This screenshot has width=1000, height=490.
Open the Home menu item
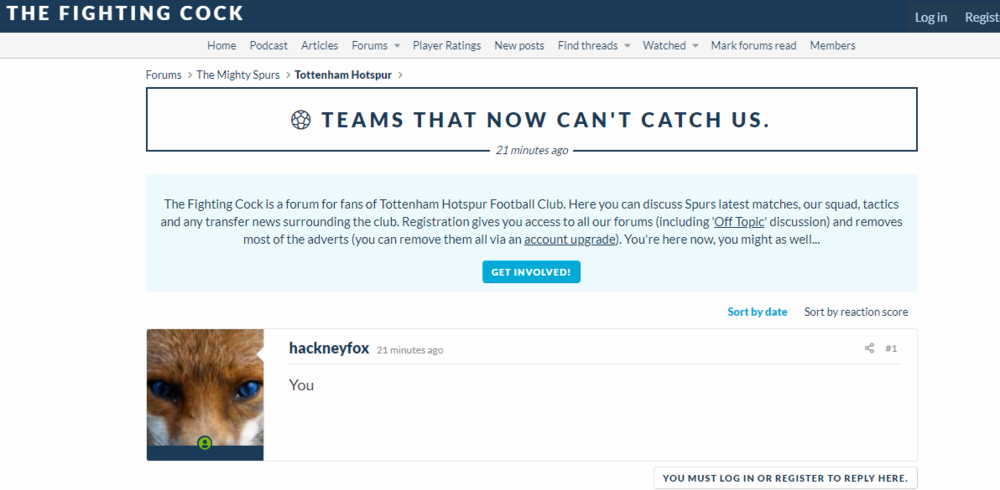221,45
